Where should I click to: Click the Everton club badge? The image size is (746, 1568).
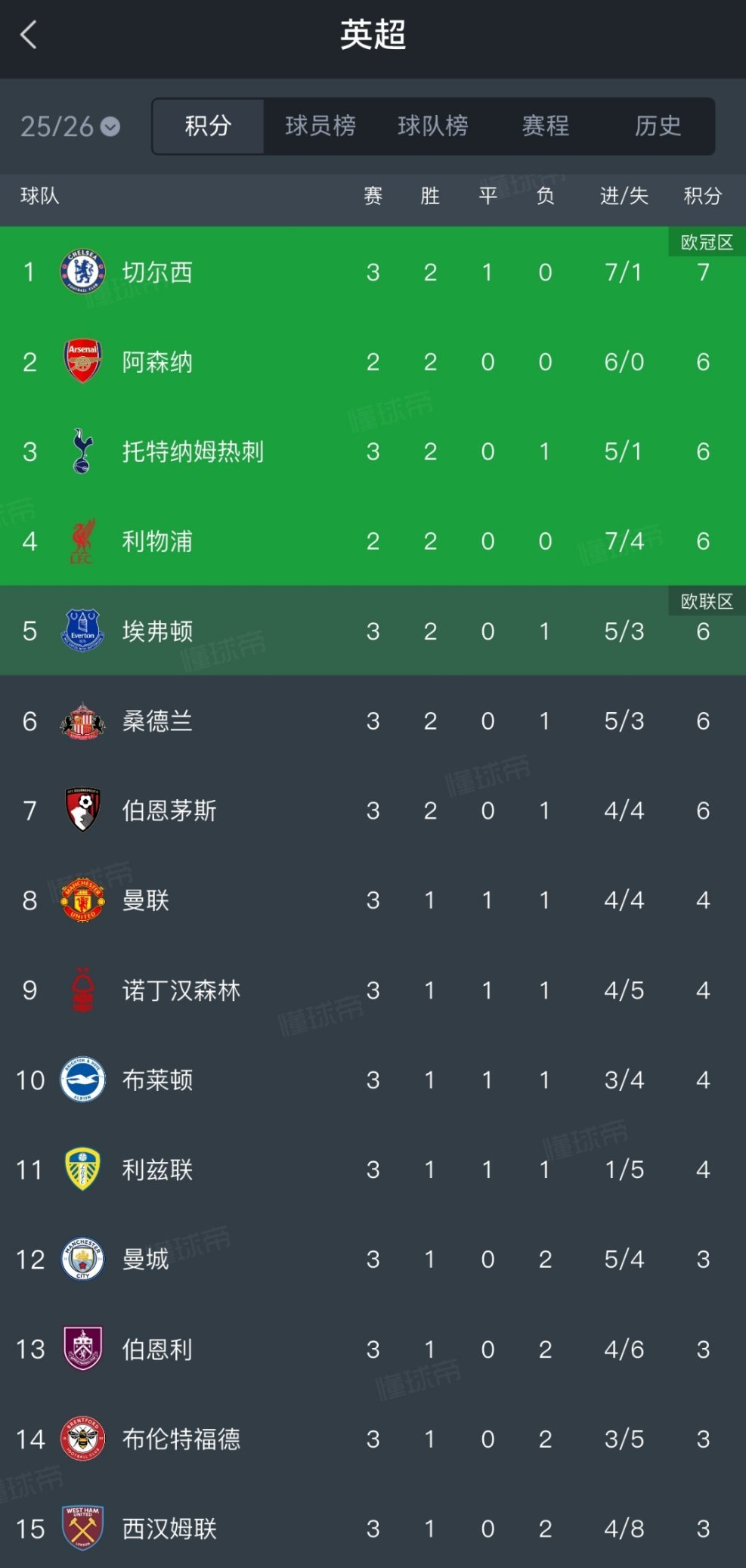(x=82, y=631)
